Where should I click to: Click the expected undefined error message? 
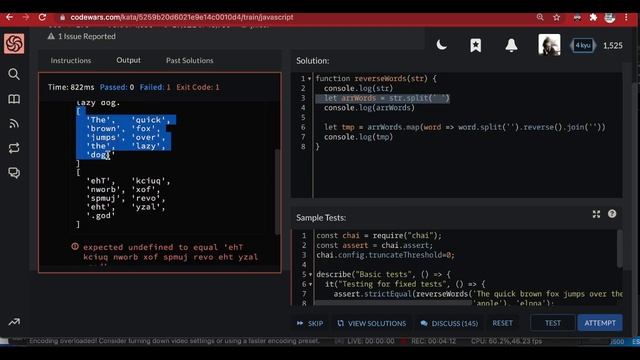click(171, 252)
